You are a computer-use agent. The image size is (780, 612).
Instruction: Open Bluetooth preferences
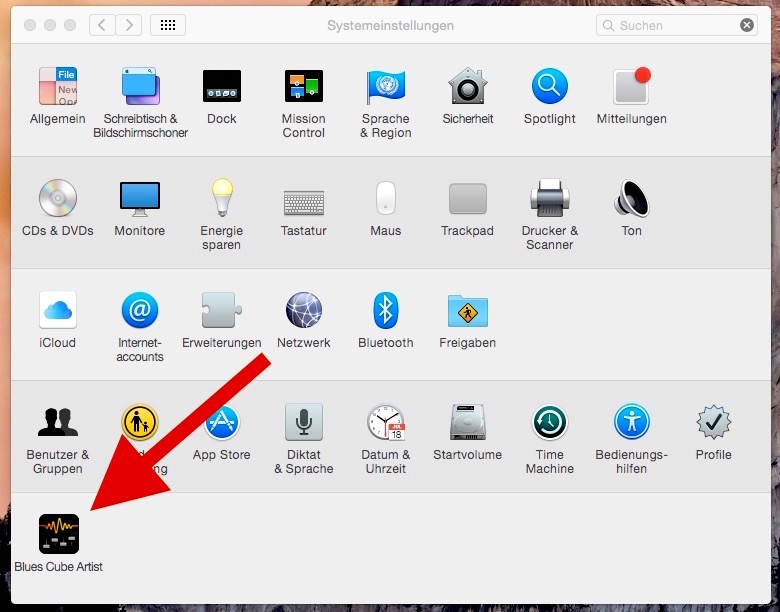click(x=386, y=310)
